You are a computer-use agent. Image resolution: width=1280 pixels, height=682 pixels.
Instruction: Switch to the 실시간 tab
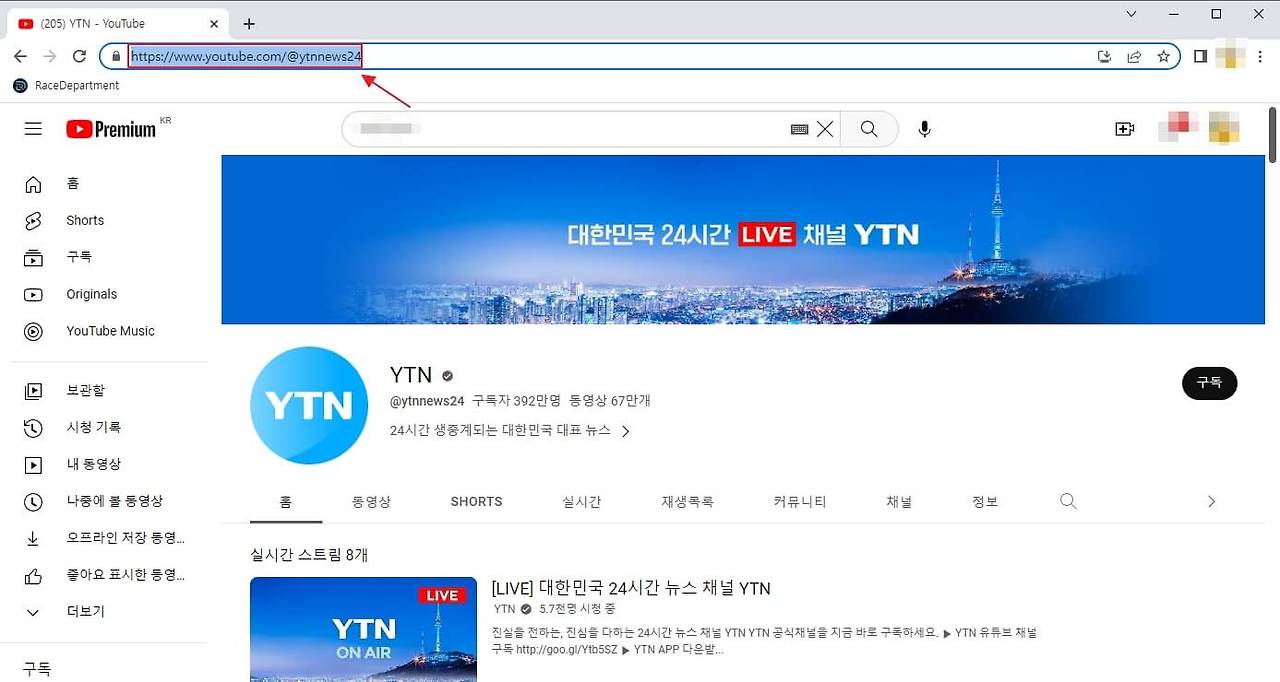point(582,502)
